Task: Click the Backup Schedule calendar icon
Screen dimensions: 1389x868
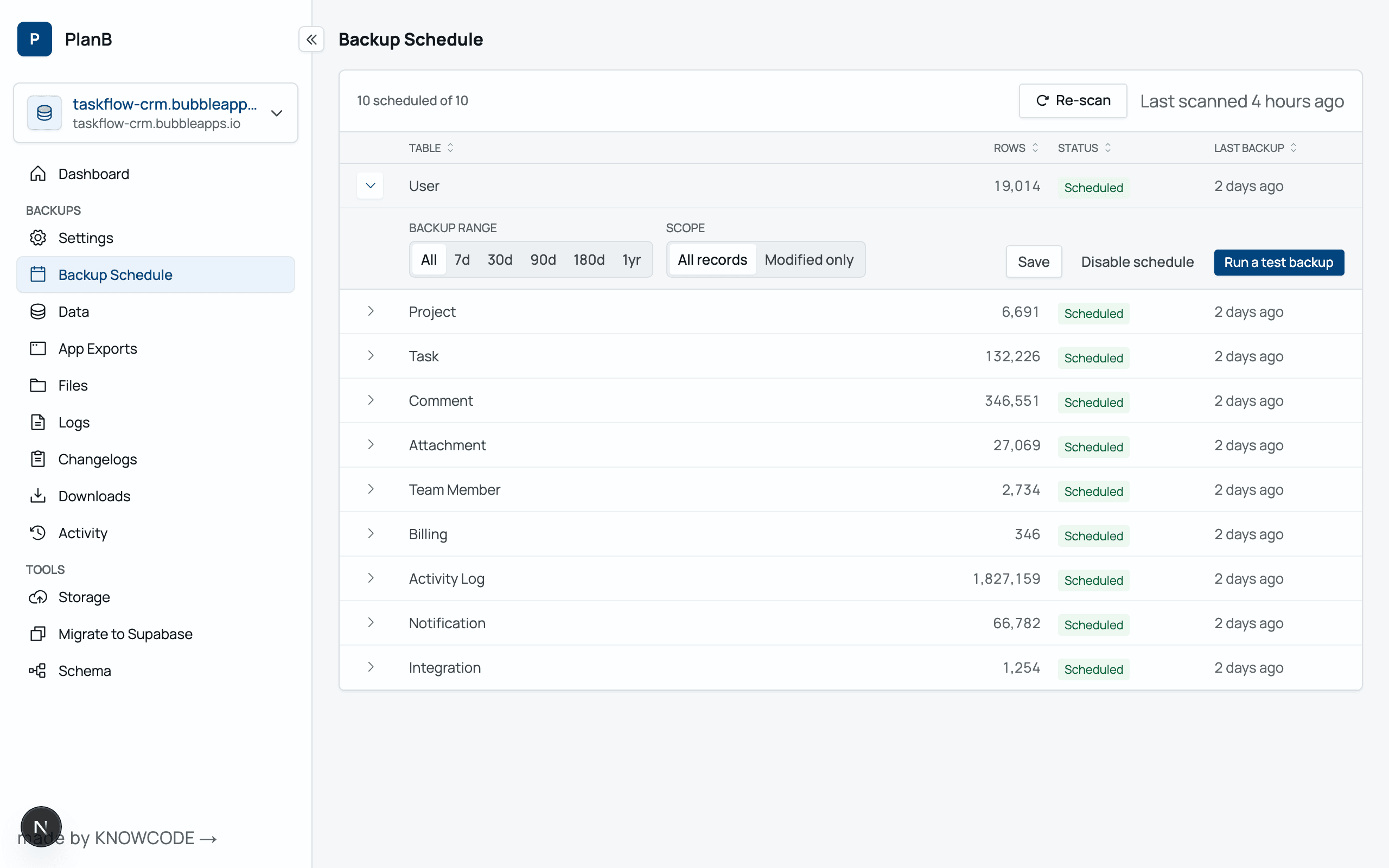Action: coord(38,275)
